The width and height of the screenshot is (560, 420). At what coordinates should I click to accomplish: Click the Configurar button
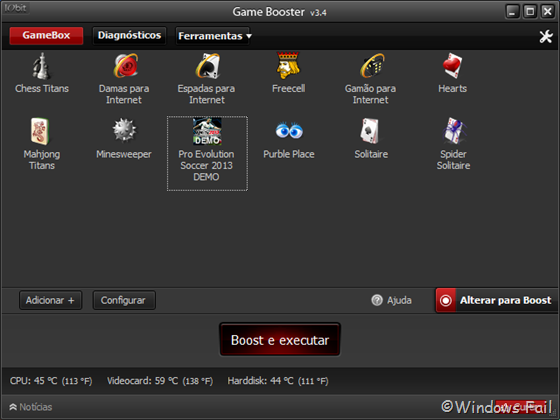coord(124,300)
